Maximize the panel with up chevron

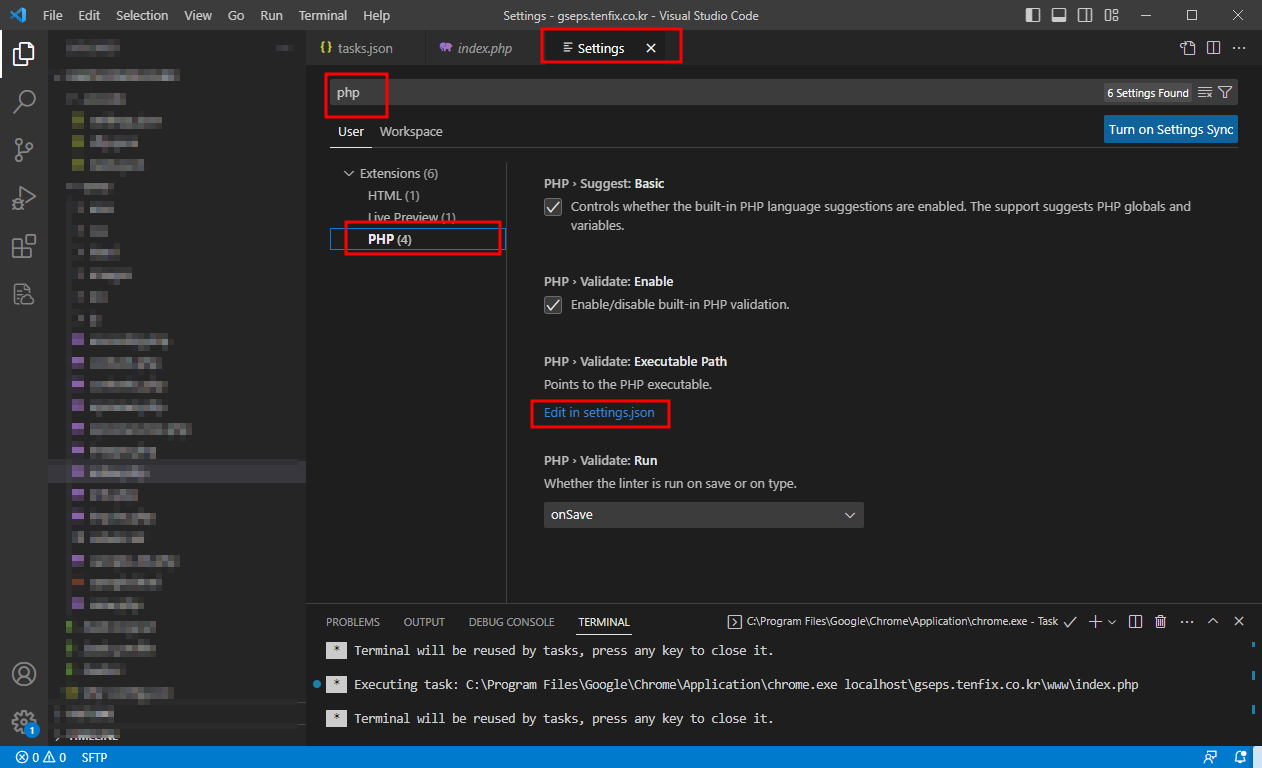1213,621
